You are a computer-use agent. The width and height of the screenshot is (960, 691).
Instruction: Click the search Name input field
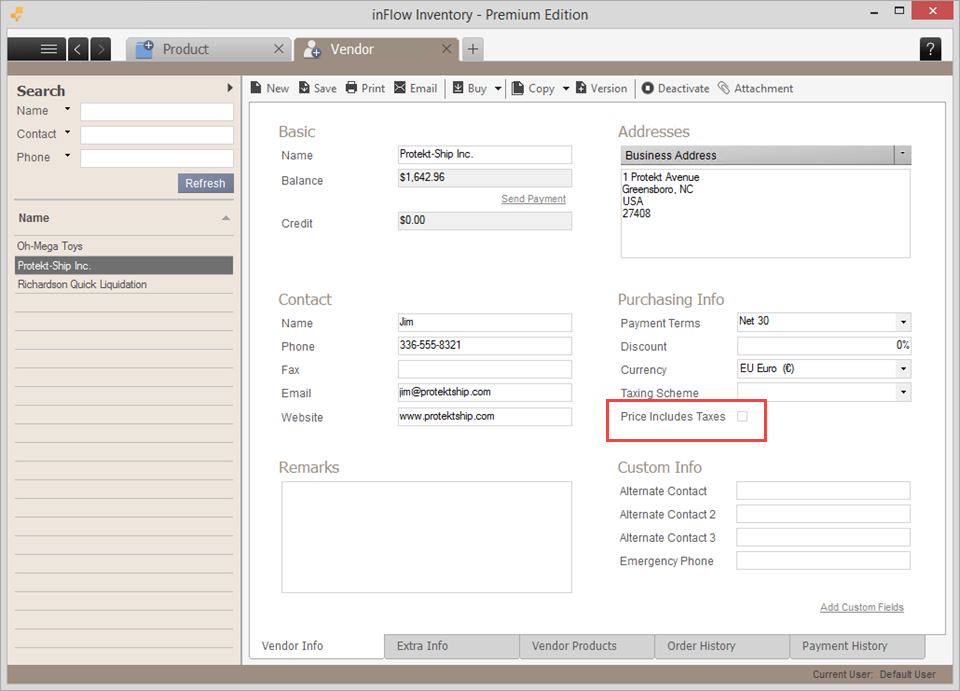click(157, 112)
